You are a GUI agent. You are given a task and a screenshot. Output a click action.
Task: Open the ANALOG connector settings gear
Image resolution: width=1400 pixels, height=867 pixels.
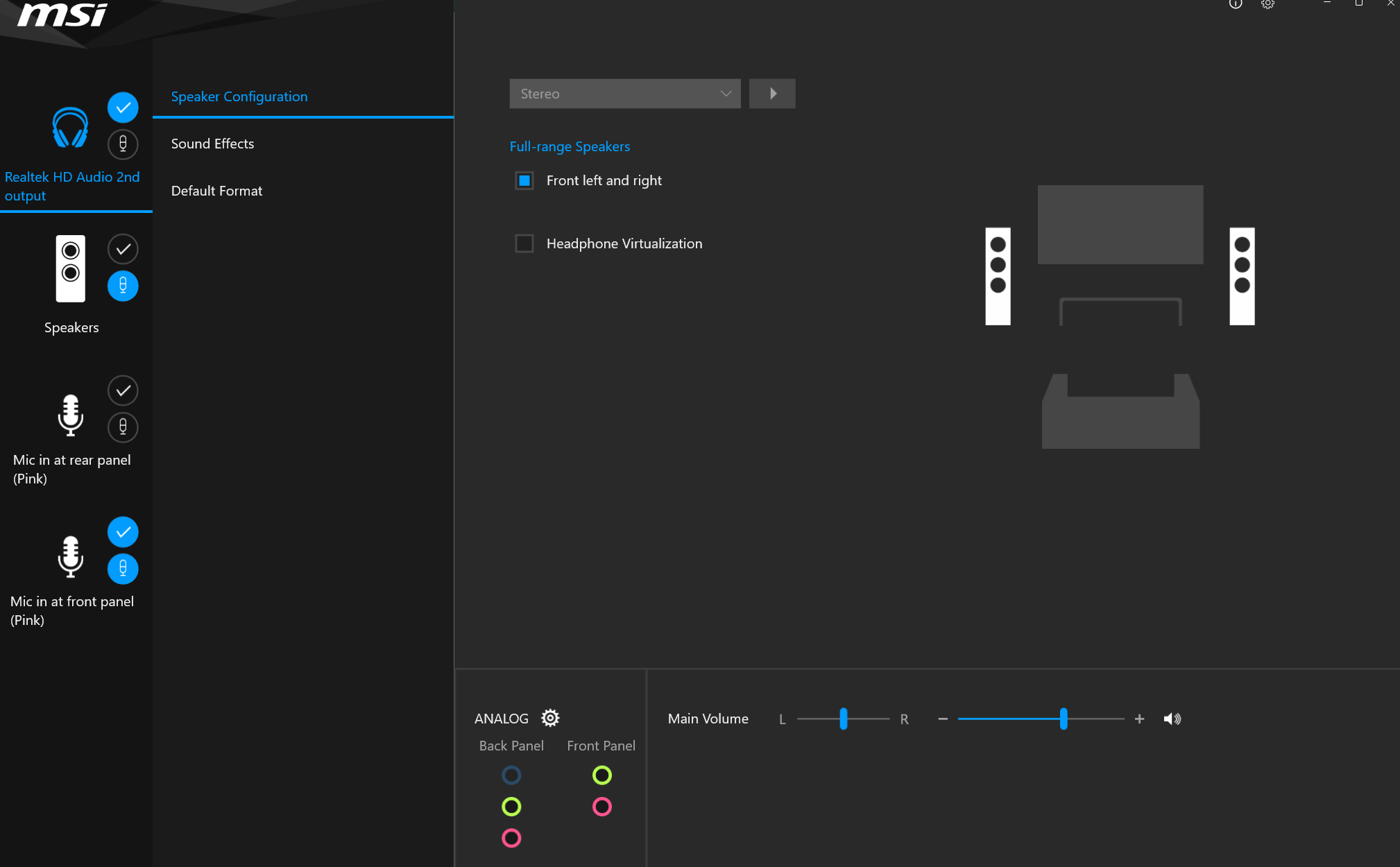550,718
